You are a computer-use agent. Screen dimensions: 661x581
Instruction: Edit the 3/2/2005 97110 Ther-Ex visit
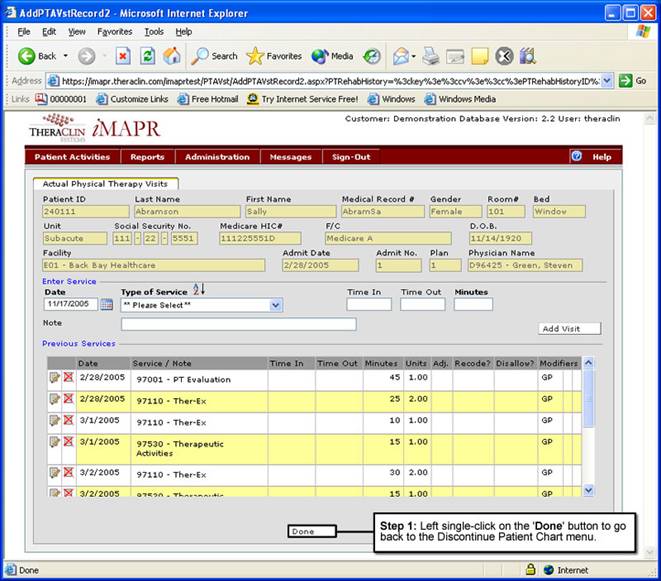tap(54, 471)
